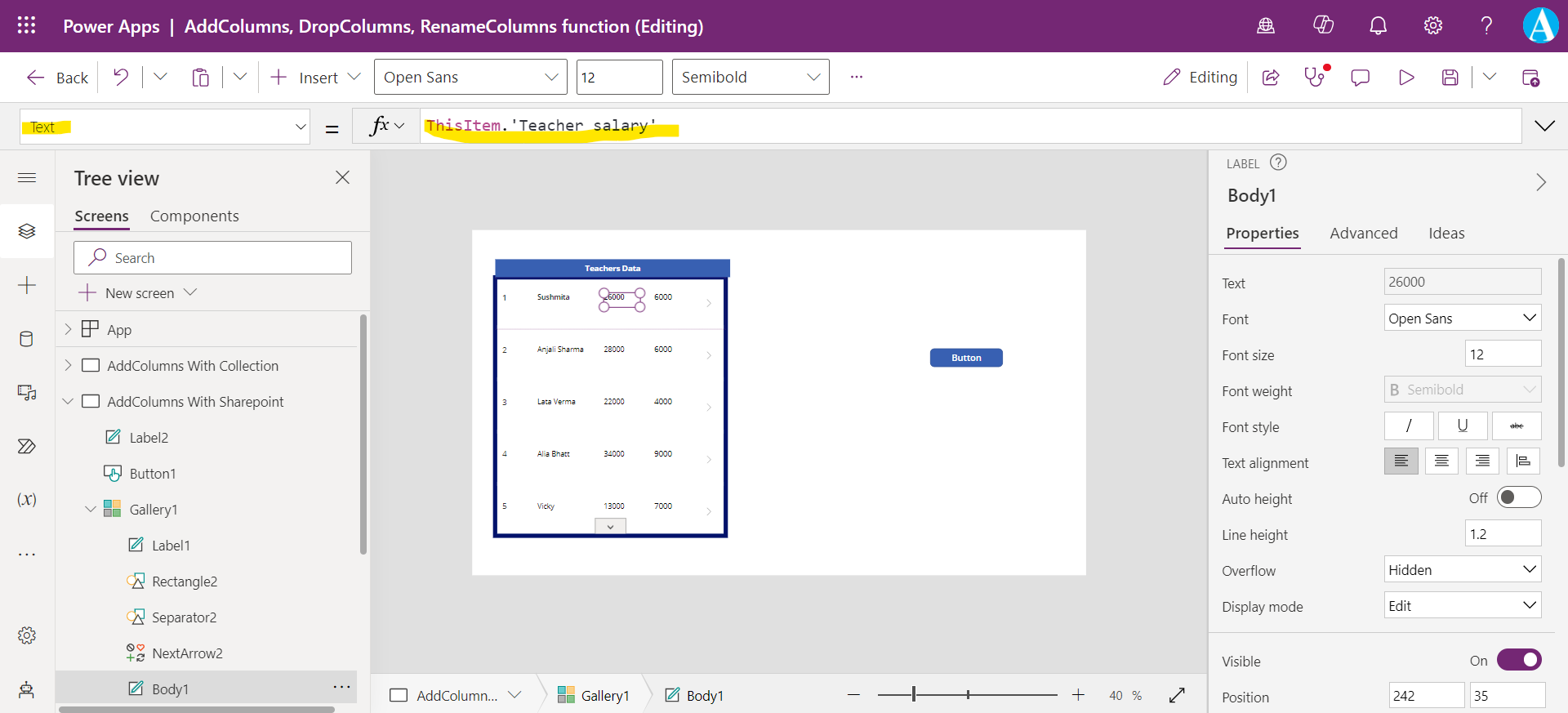Open the Data pane in left sidebar

pyautogui.click(x=27, y=339)
